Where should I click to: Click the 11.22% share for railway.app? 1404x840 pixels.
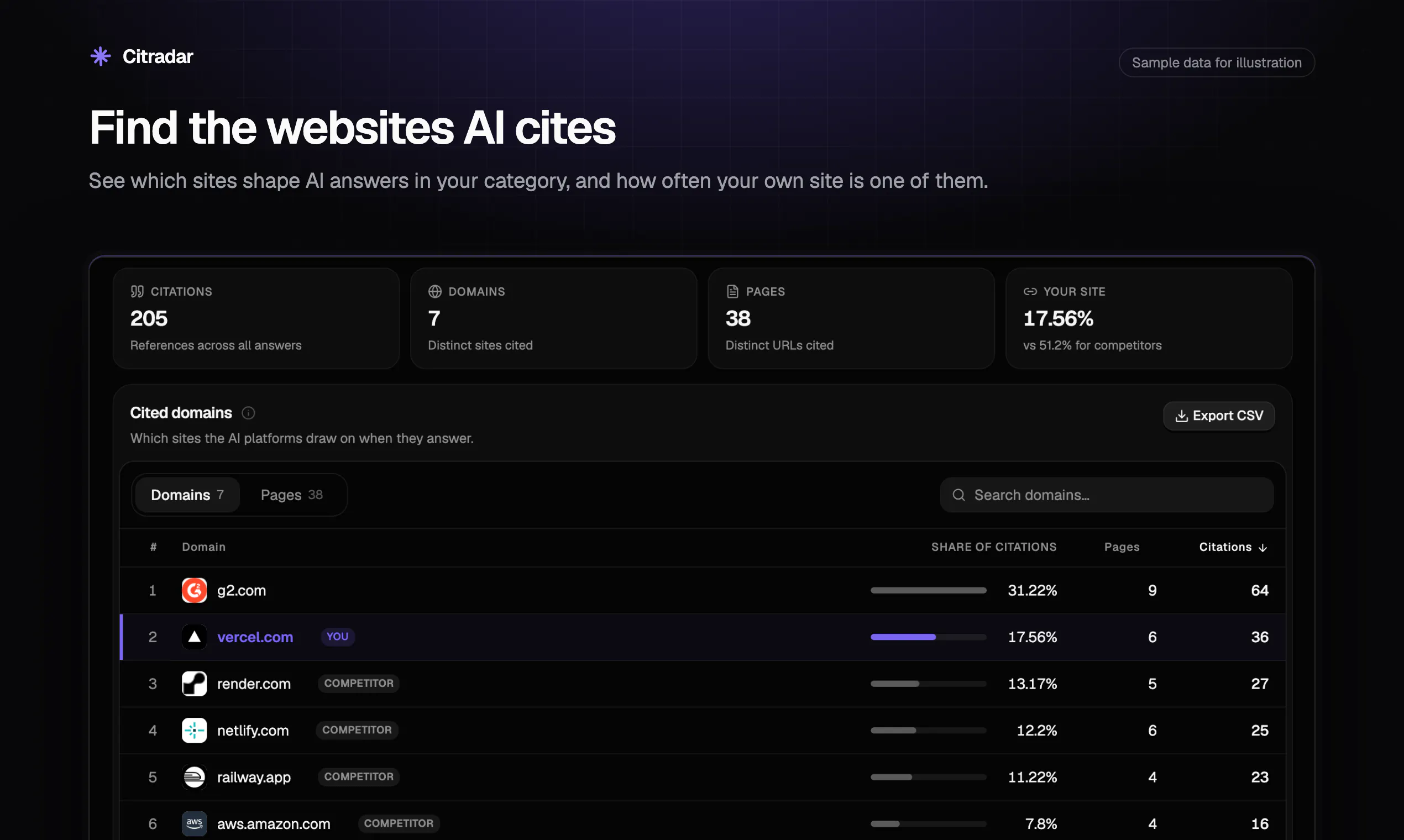[x=1033, y=777]
